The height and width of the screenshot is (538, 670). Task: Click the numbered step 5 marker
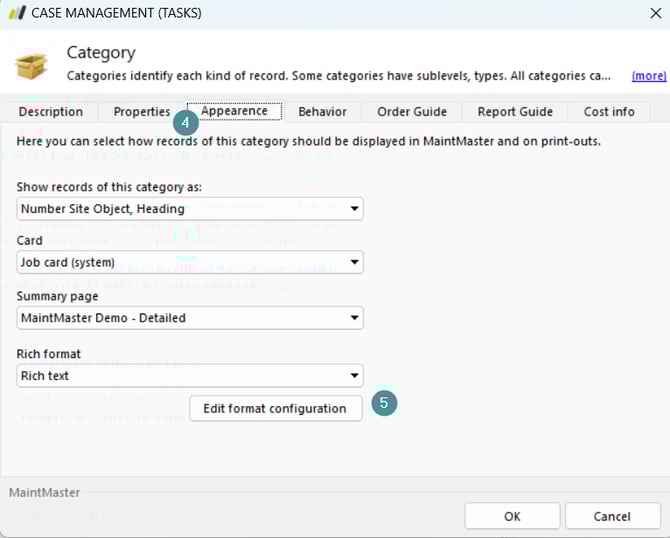pyautogui.click(x=384, y=403)
